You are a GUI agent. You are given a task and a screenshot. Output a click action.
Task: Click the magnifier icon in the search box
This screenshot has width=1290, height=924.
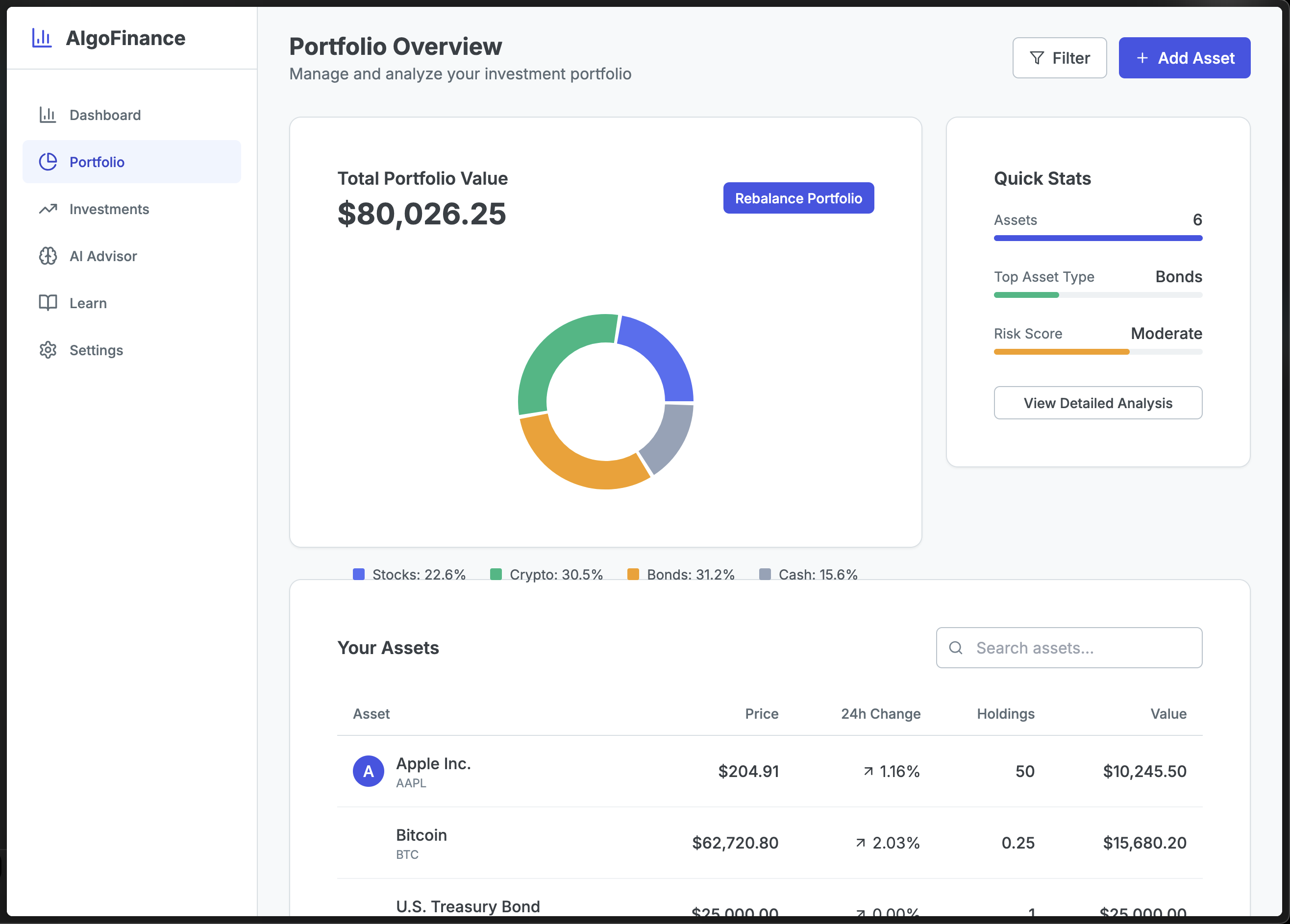coord(956,648)
